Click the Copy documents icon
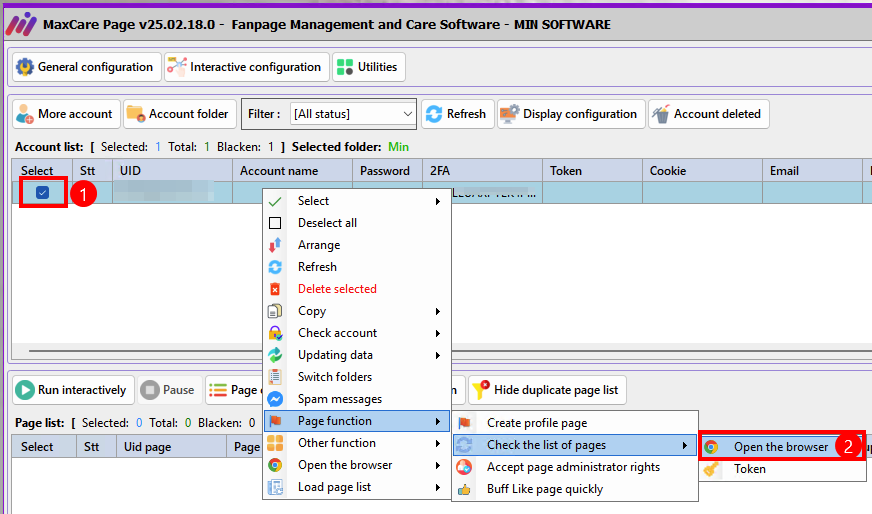Viewport: 872px width, 514px height. (275, 311)
